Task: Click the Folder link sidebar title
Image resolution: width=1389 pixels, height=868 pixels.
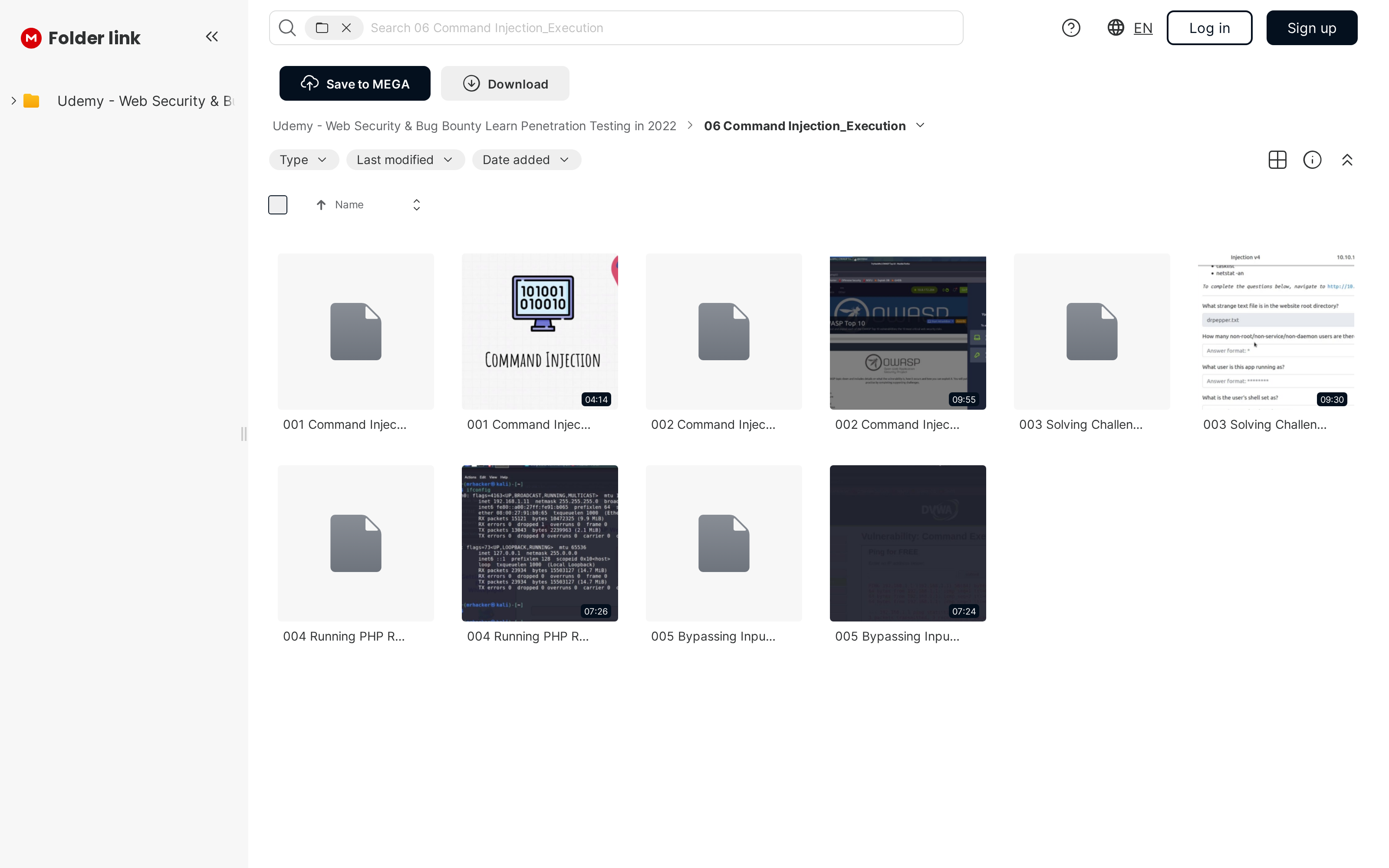Action: coord(94,38)
